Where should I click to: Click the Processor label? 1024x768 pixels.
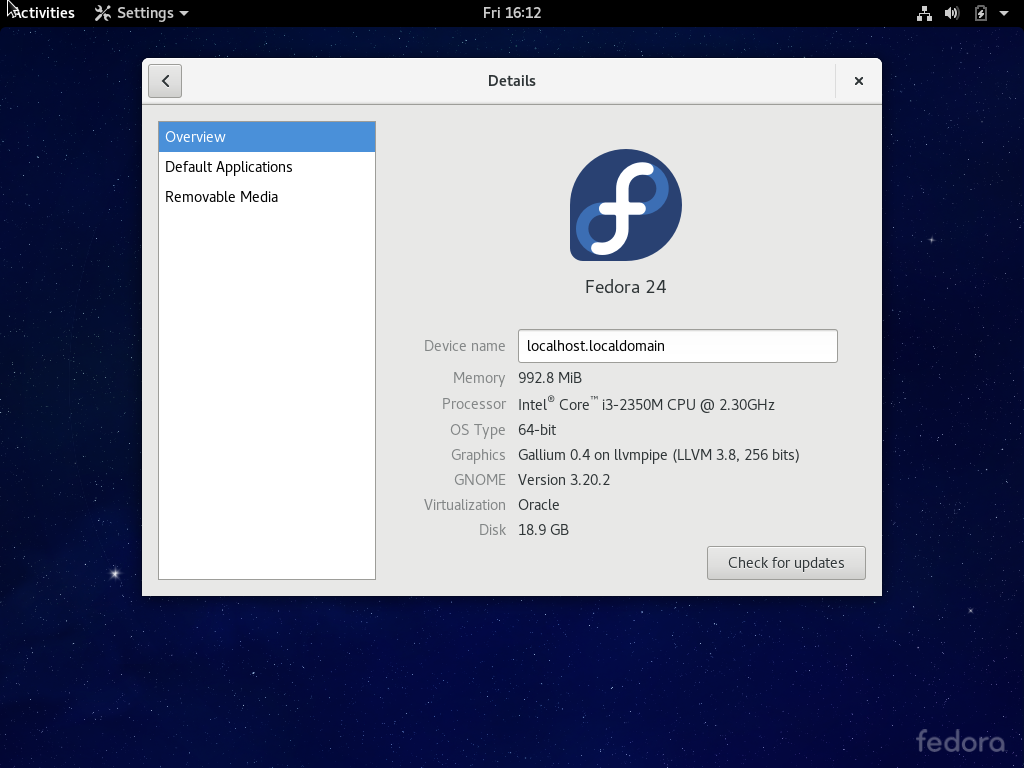click(473, 404)
